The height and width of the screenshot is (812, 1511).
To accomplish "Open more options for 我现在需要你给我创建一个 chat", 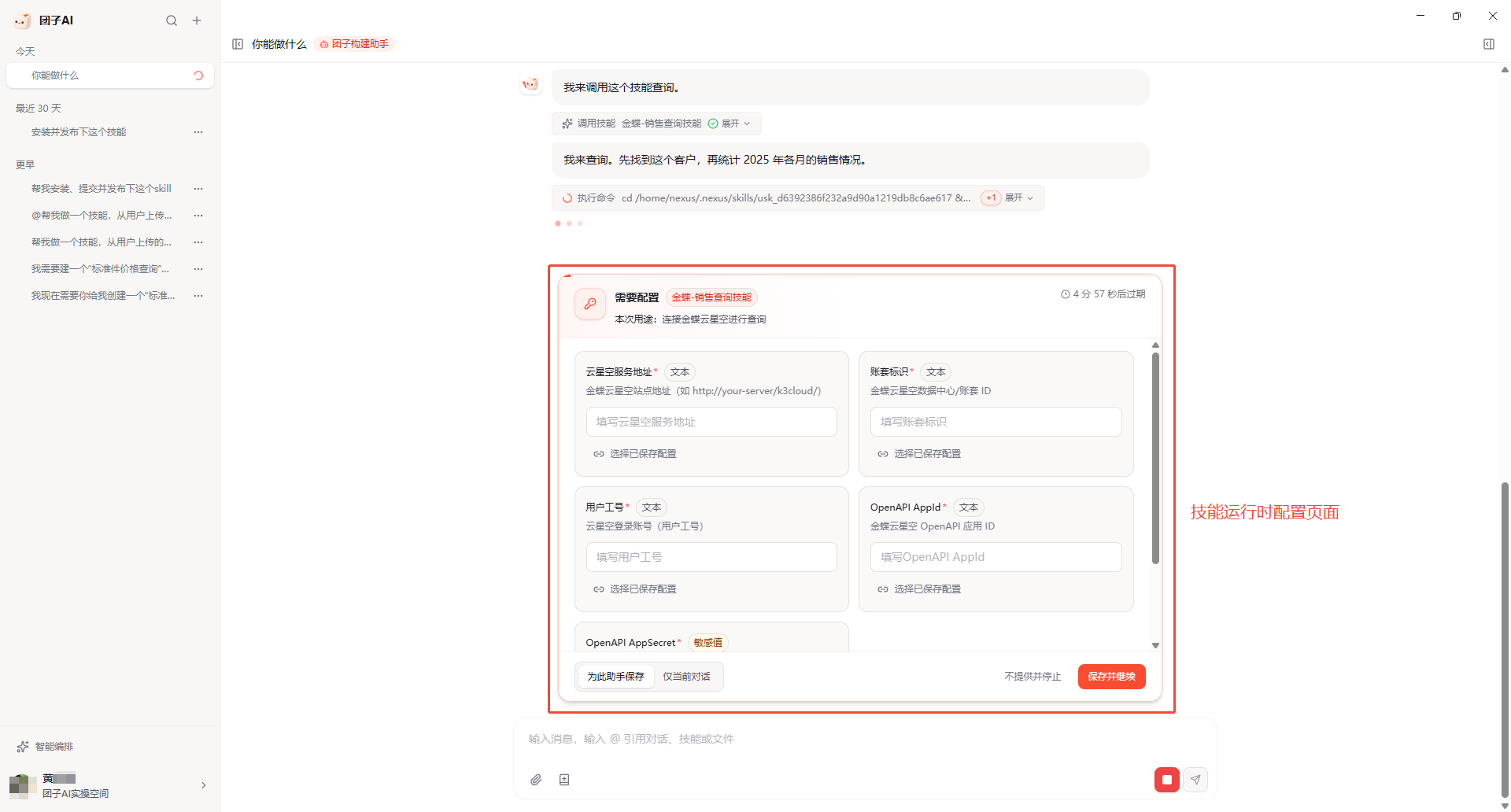I will (x=198, y=296).
